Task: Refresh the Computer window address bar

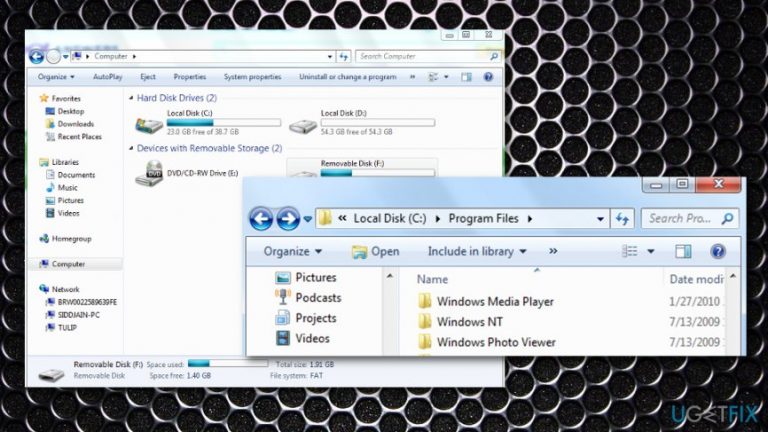Action: tap(343, 56)
